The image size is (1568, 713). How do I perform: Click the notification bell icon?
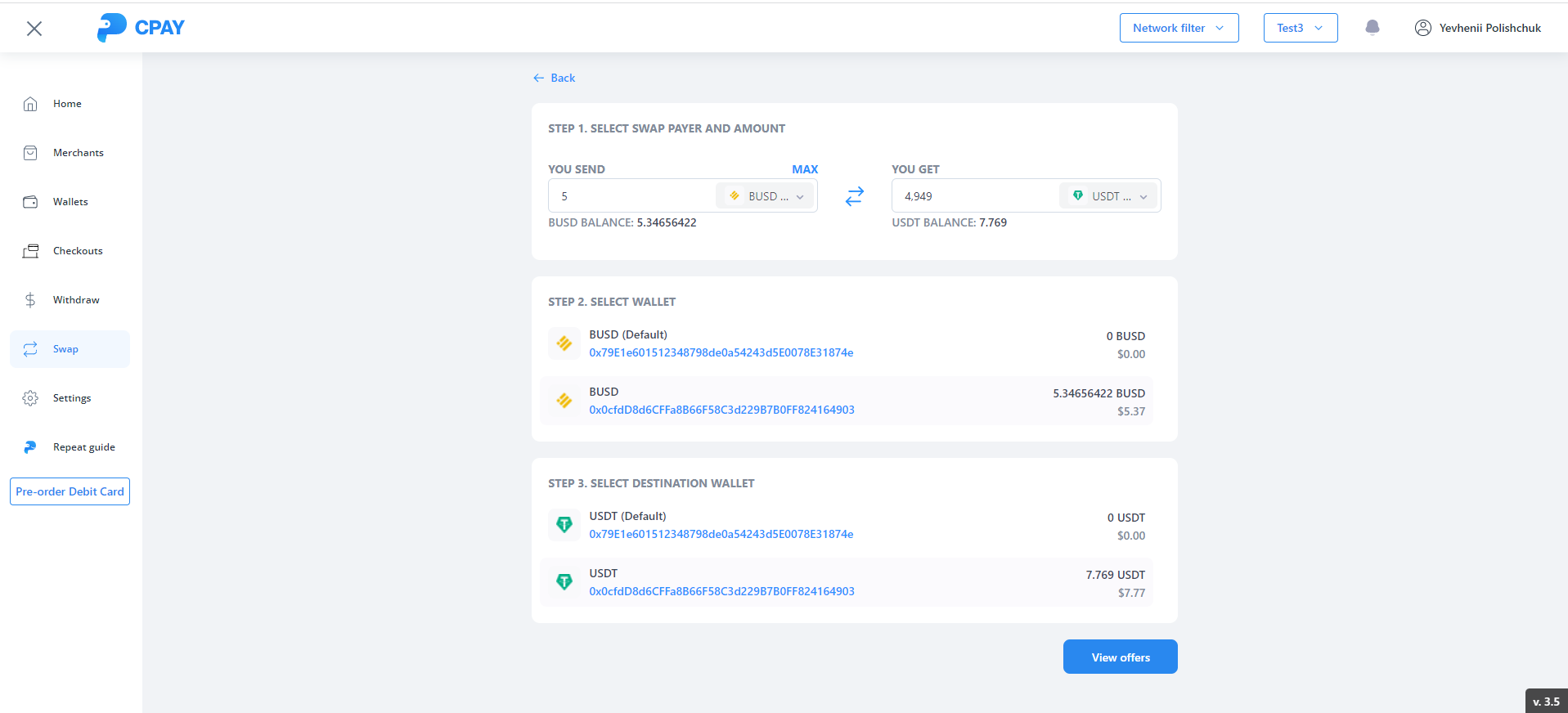pos(1372,28)
